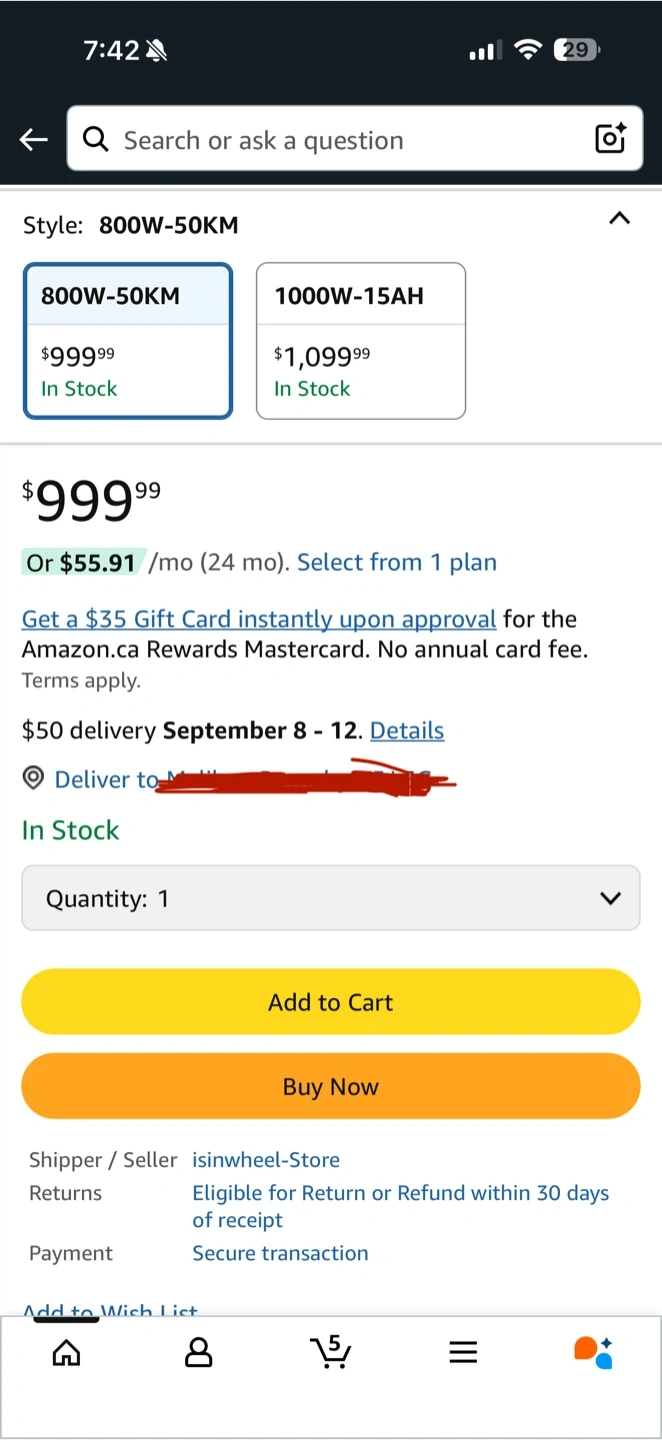662x1440 pixels.
Task: Select the 1000W-15AH style option
Action: (361, 340)
